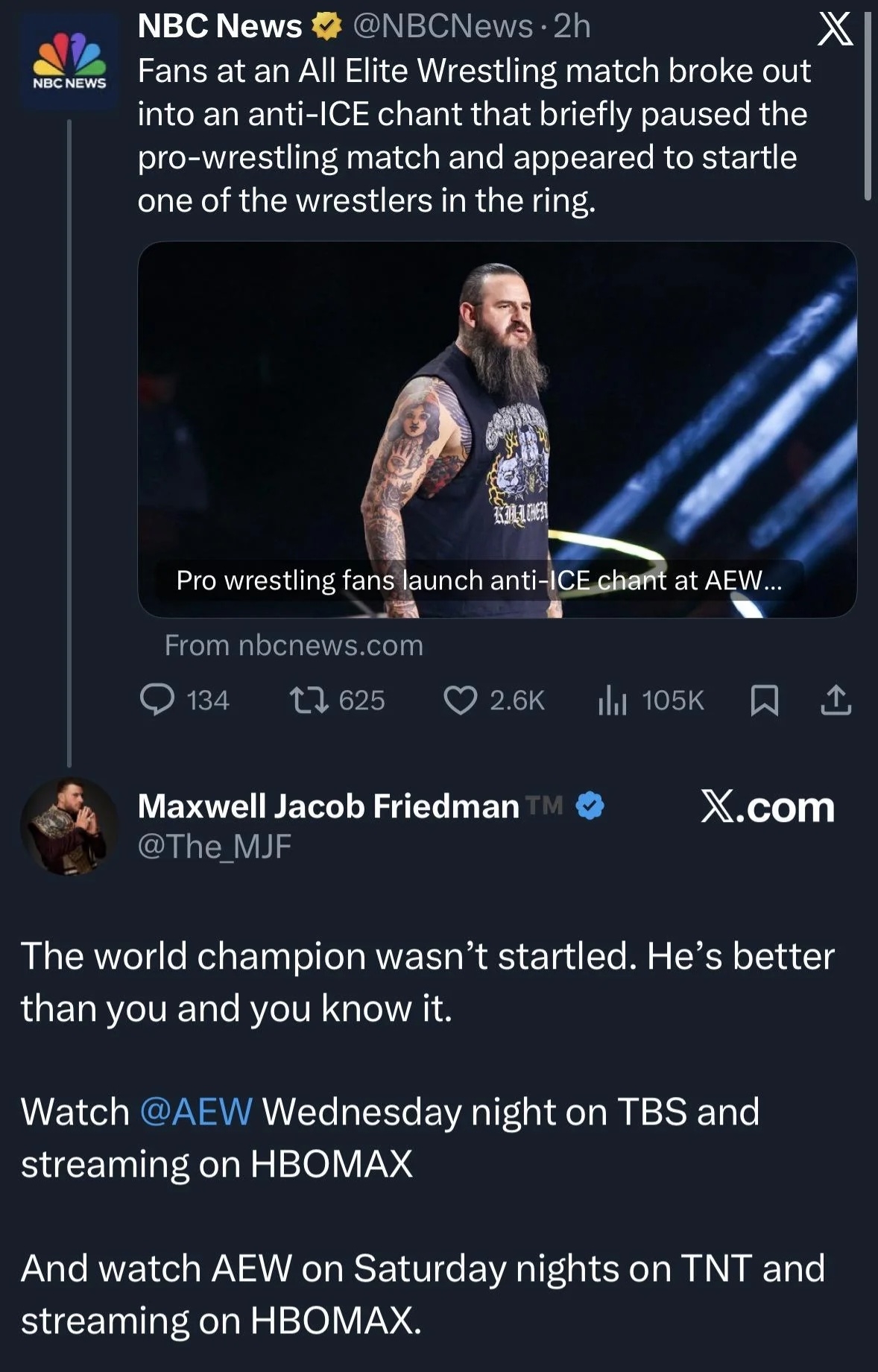The width and height of the screenshot is (878, 1372).
Task: Retweet the NBC News post
Action: tap(309, 700)
